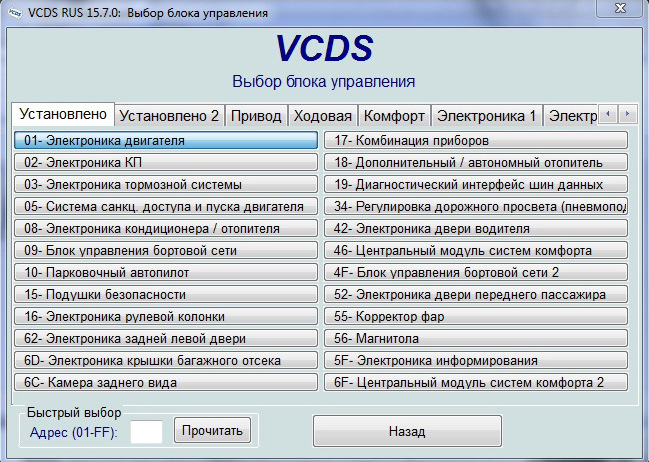This screenshot has height=462, width=649.
Task: Switch to the Установлено tab
Action: click(63, 114)
